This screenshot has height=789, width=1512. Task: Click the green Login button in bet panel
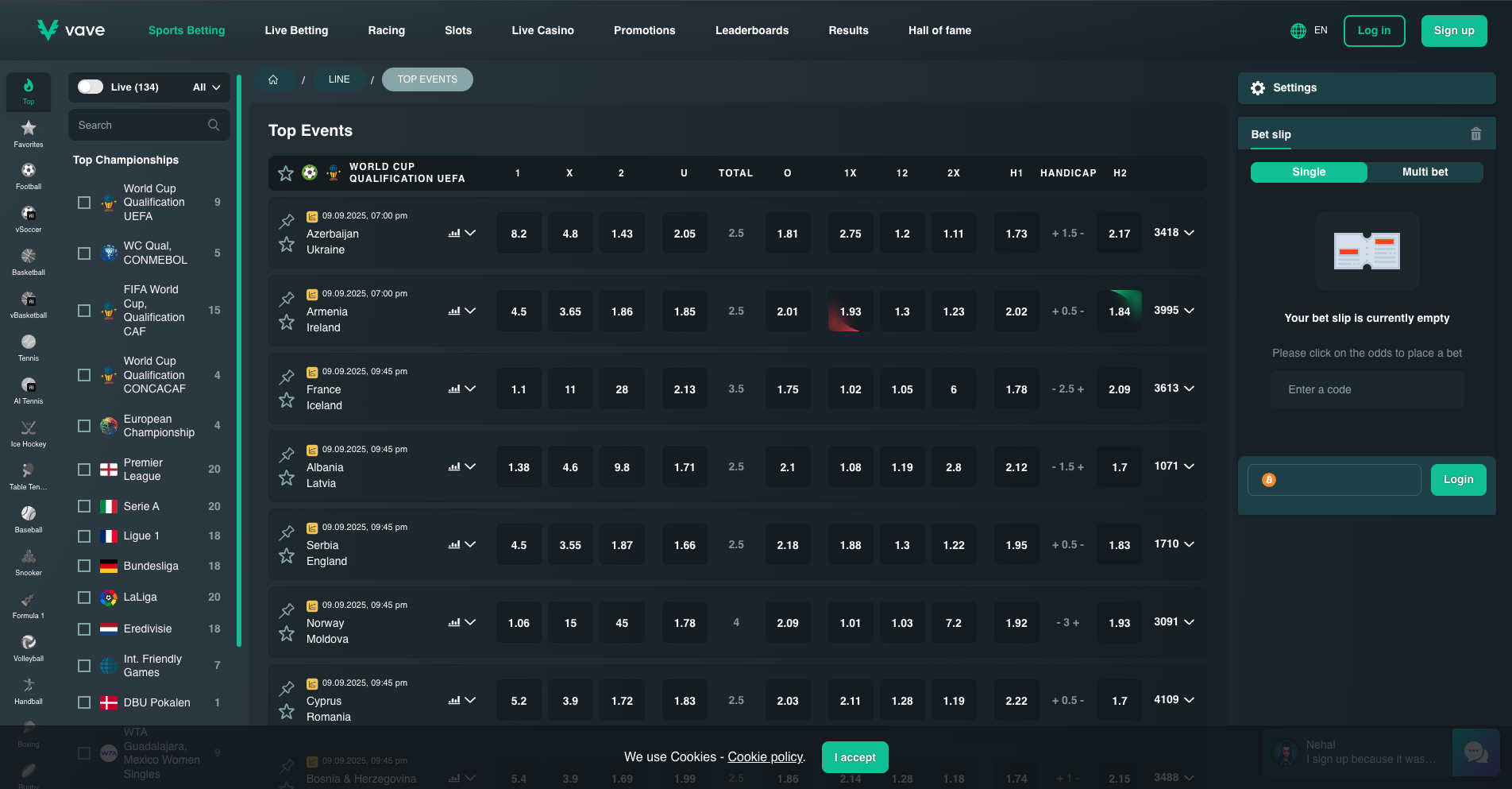(1458, 480)
